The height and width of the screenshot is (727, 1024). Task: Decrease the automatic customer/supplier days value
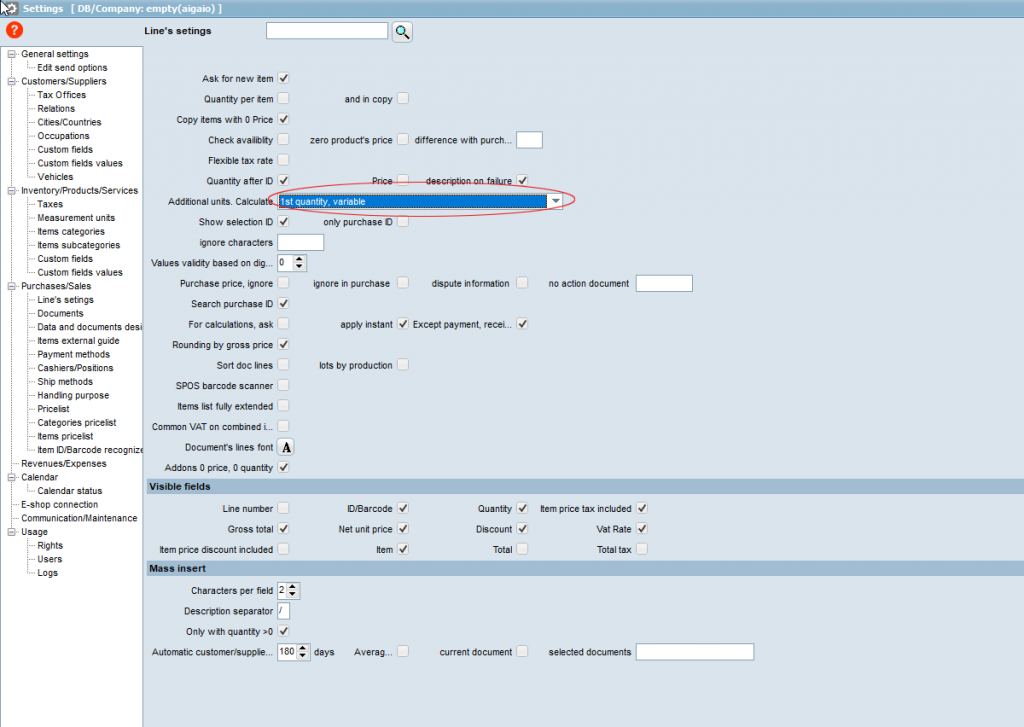[x=304, y=656]
